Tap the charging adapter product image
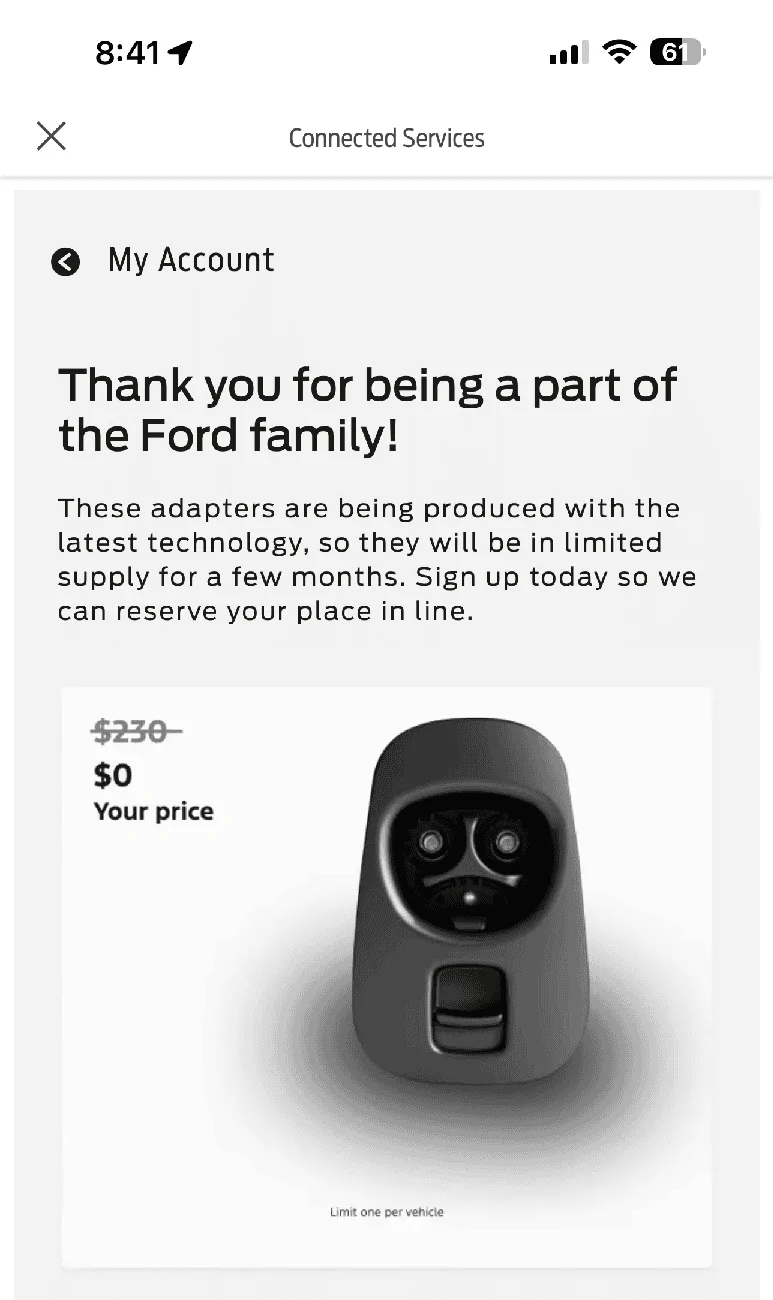Viewport: 773px width, 1300px height. coord(463,900)
